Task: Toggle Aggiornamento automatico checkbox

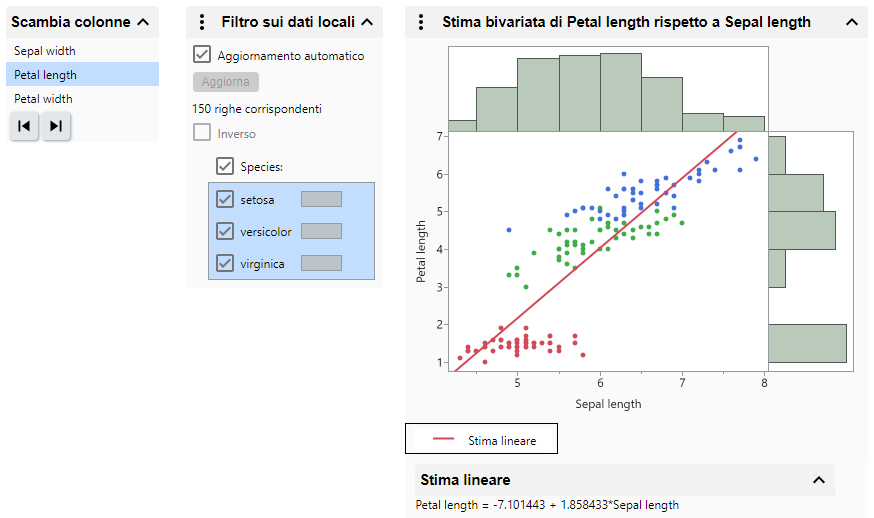Action: click(x=202, y=56)
